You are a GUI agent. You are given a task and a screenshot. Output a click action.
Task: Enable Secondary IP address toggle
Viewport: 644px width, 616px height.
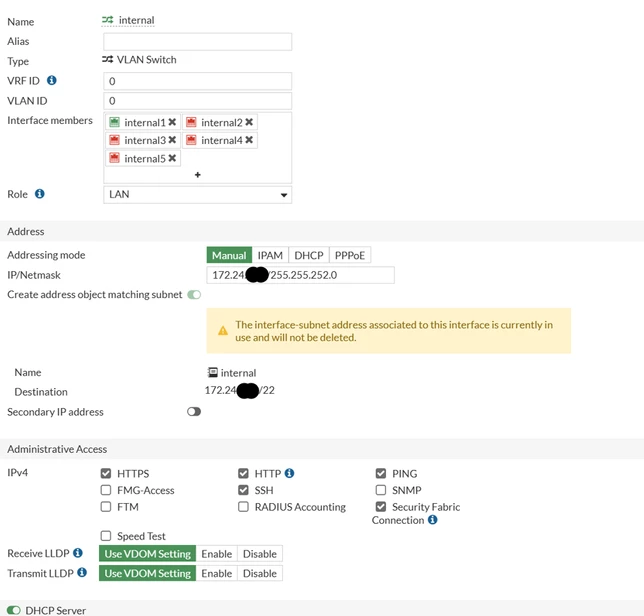194,411
